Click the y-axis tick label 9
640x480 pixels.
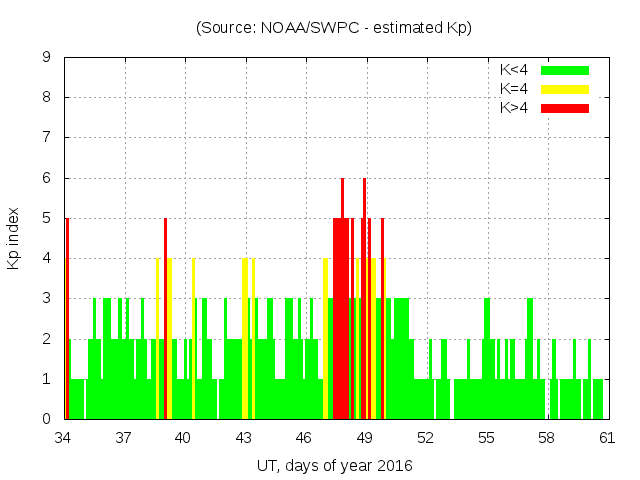coord(47,58)
